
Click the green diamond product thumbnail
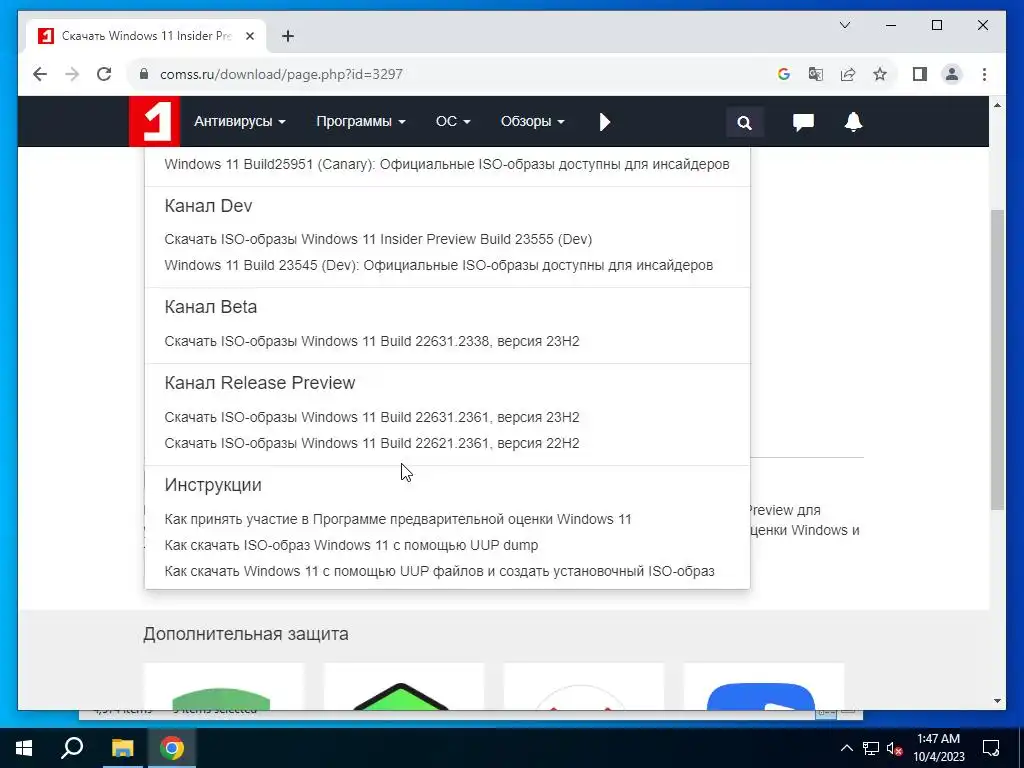(404, 686)
